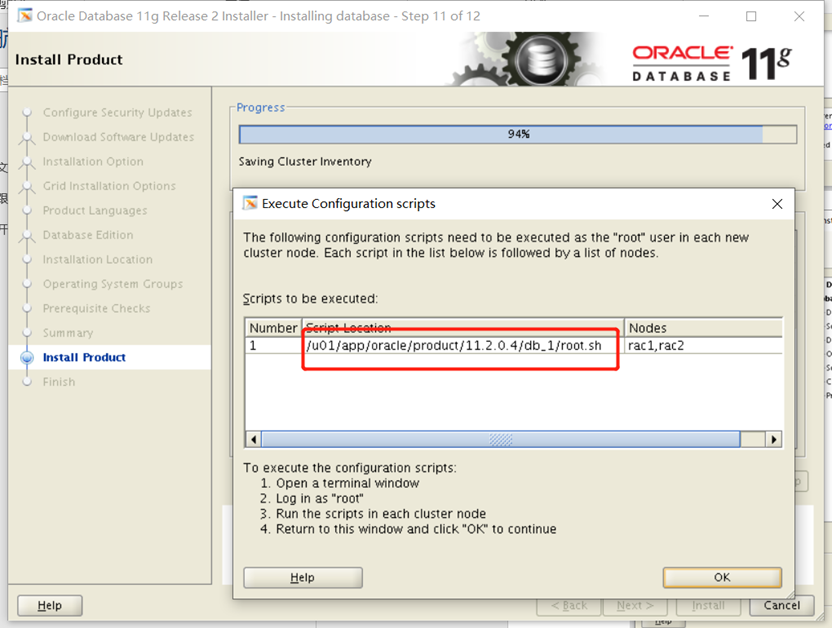Click the Nodes column header
The width and height of the screenshot is (832, 628).
[703, 328]
